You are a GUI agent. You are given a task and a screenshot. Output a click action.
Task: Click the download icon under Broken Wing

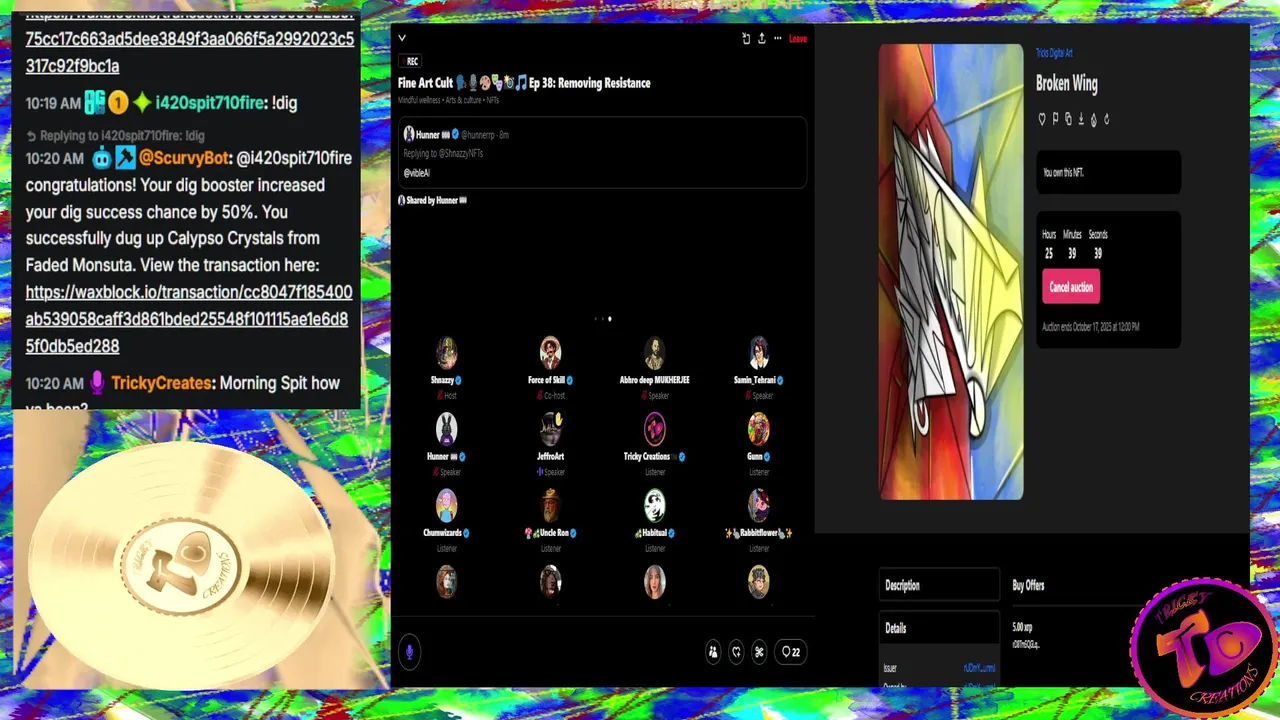[1081, 119]
